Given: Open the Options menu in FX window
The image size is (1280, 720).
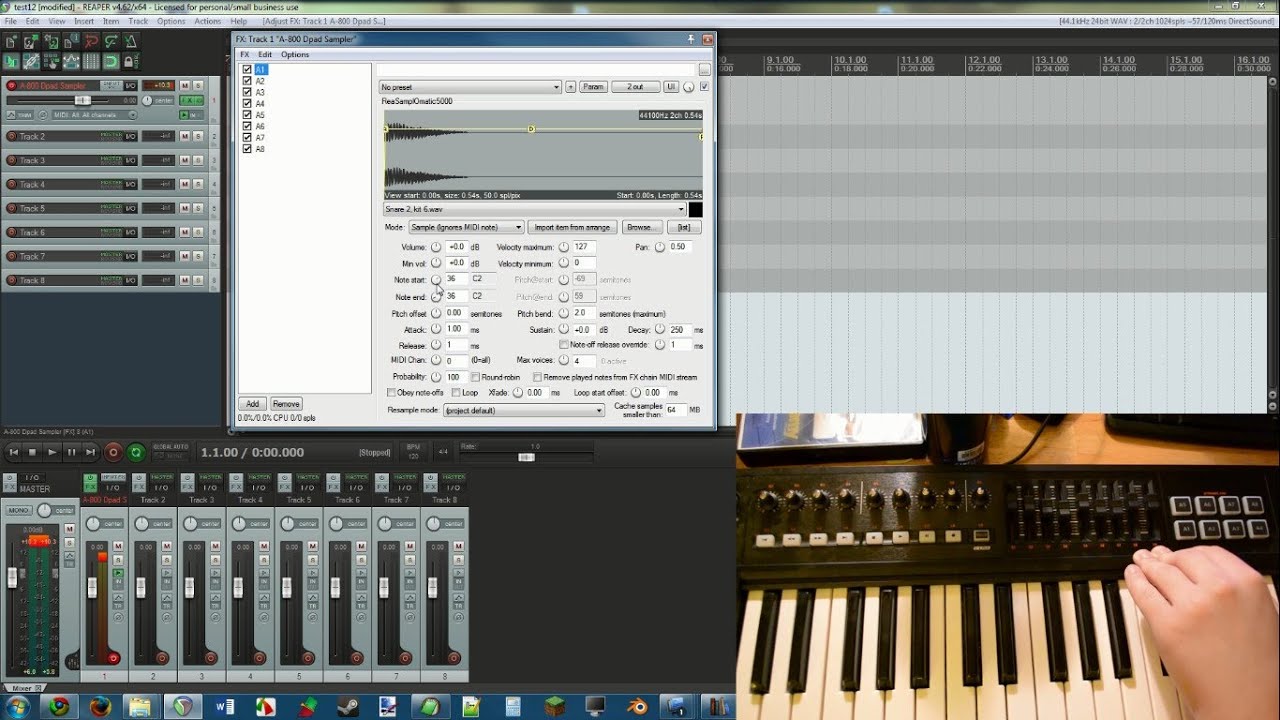Looking at the screenshot, I should tap(295, 55).
